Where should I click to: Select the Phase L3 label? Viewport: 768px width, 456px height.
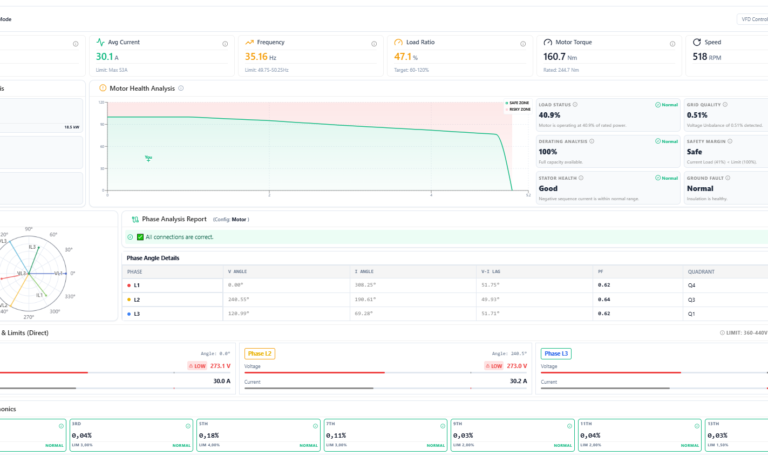(x=556, y=354)
